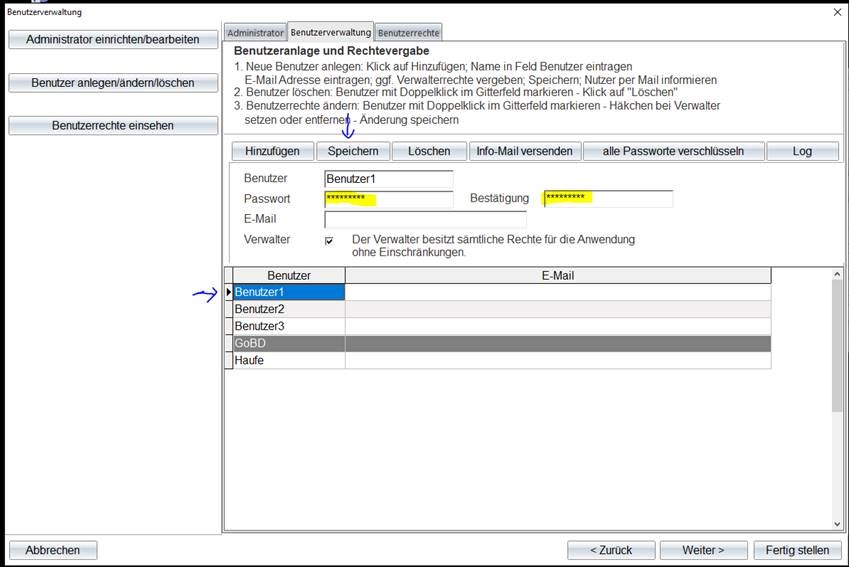Click into the Bestätigung password field

point(608,199)
